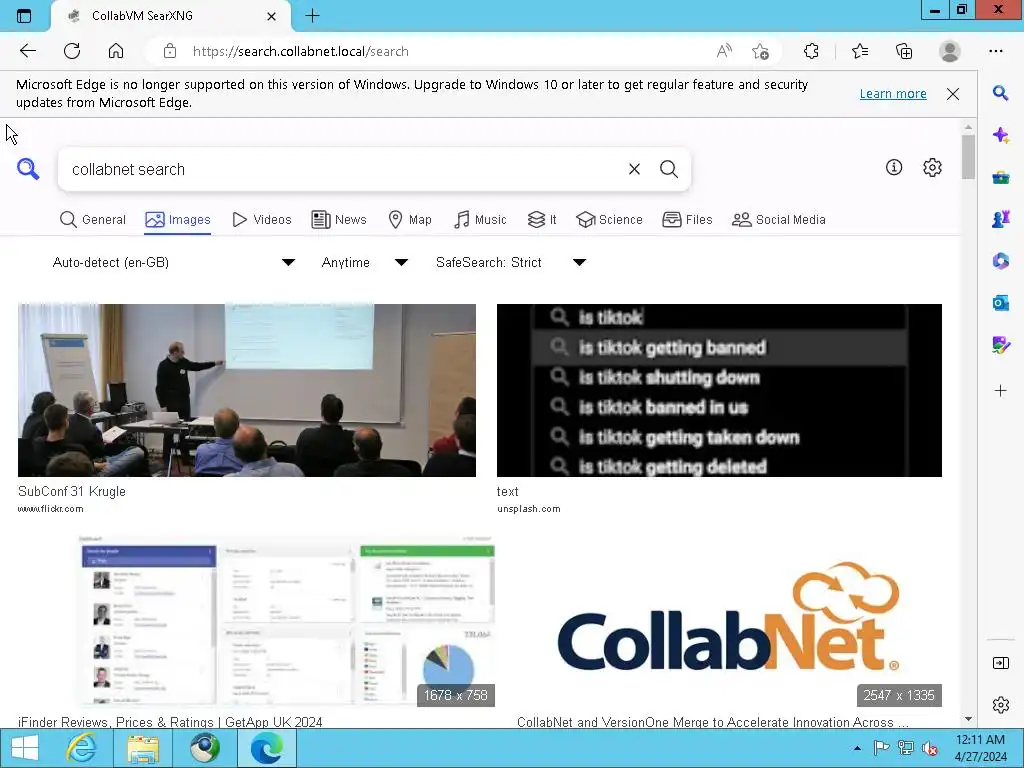
Task: Launch Internet Explorer from the taskbar
Action: (81, 748)
